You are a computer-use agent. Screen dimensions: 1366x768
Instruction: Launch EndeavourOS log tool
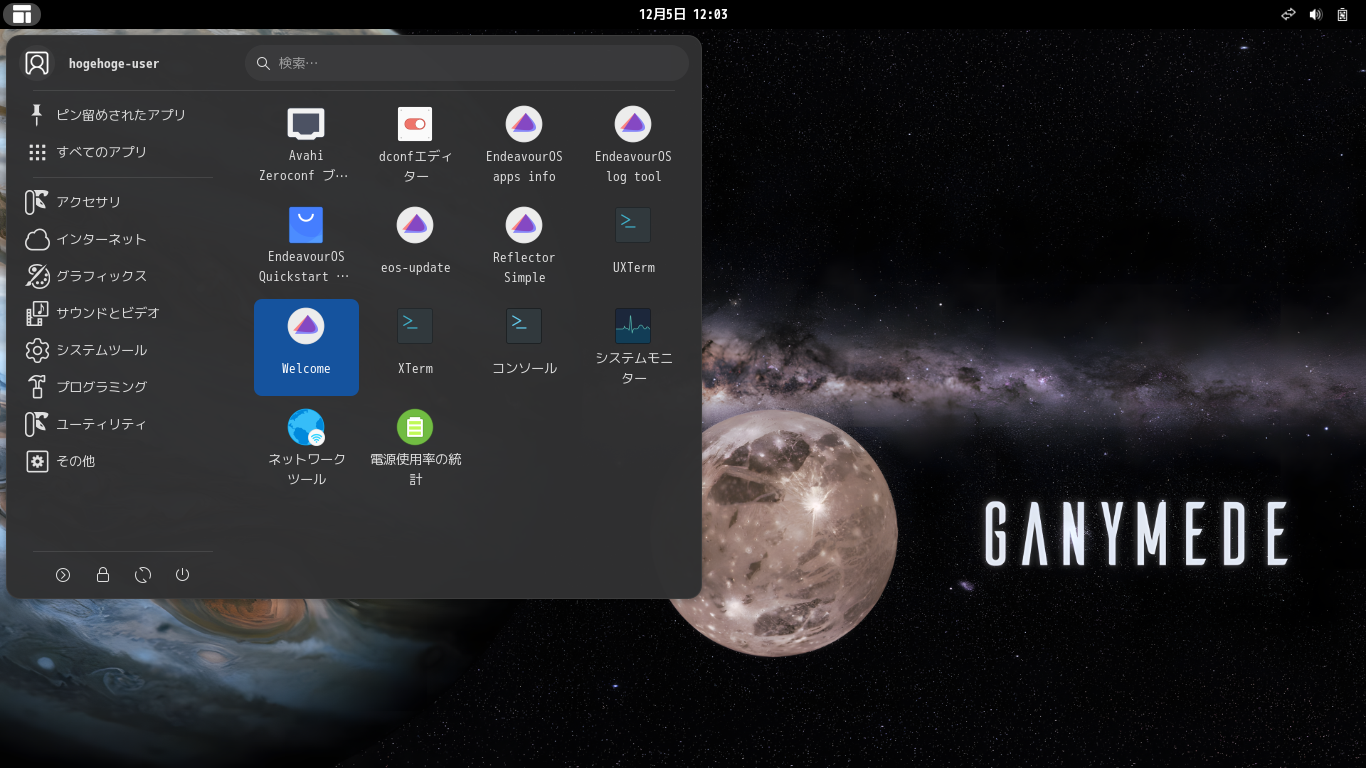tap(633, 145)
